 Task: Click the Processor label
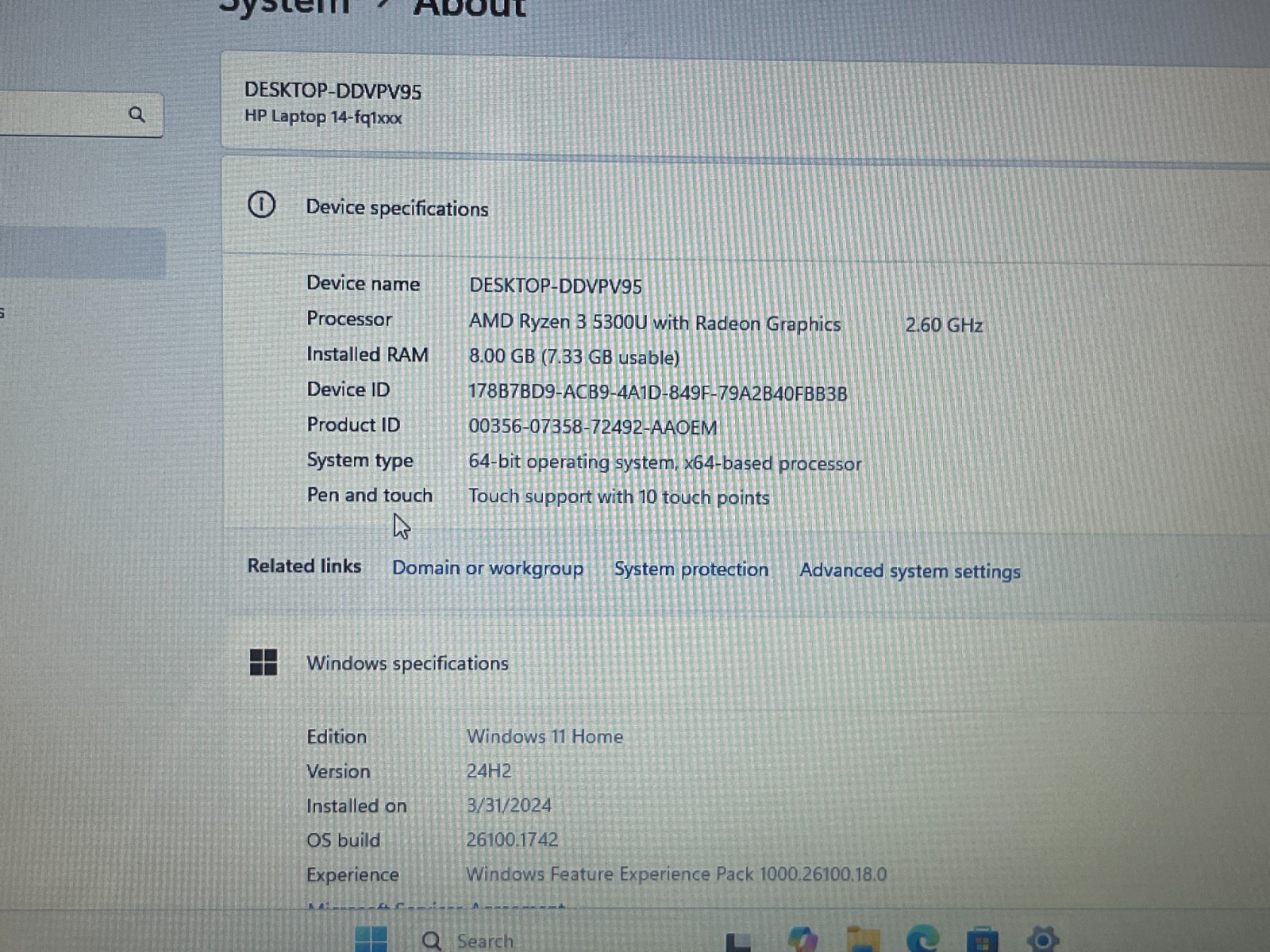tap(349, 319)
